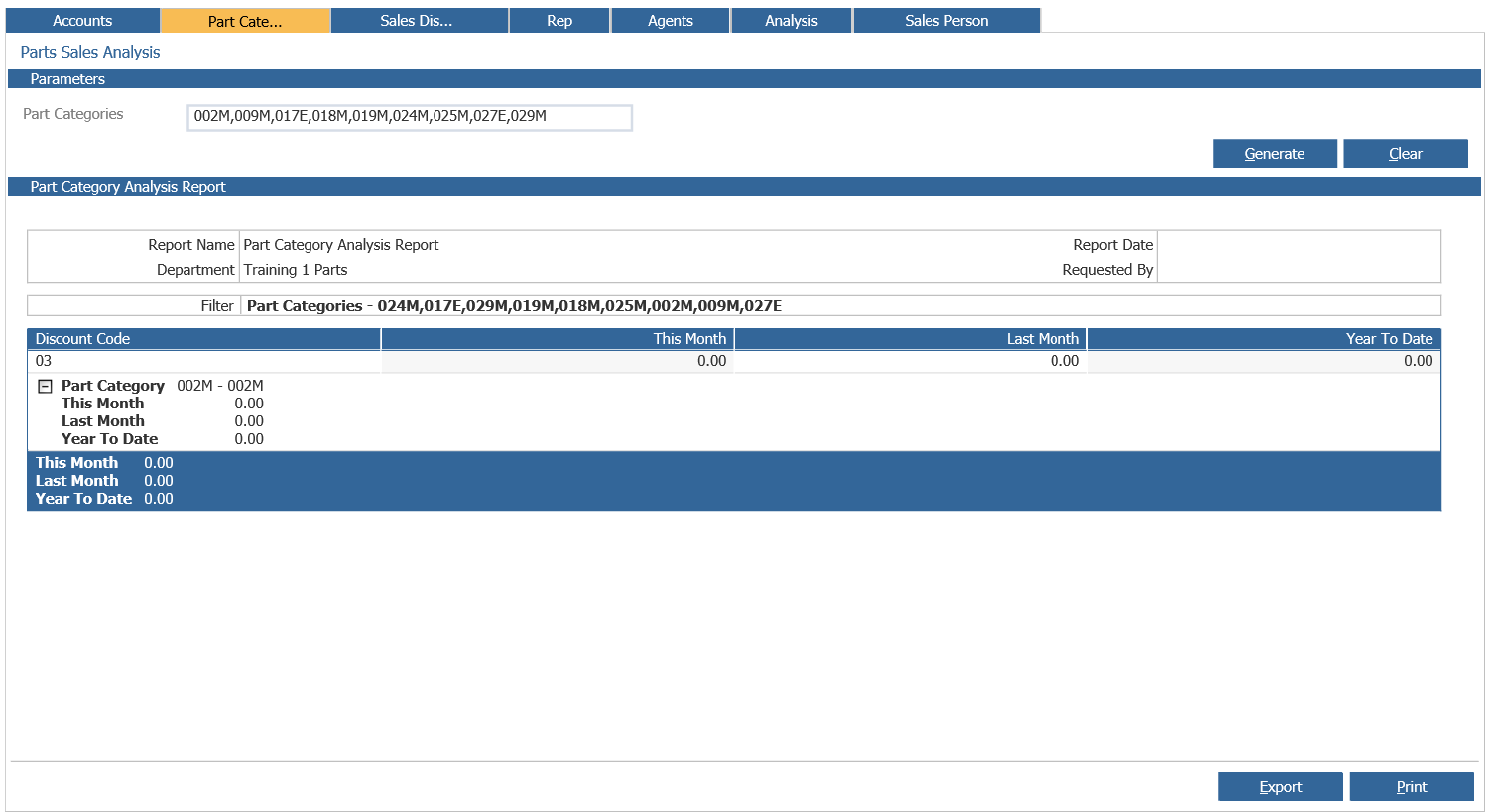Open the Accounts tab
This screenshot has height=812, width=1490.
pos(82,21)
